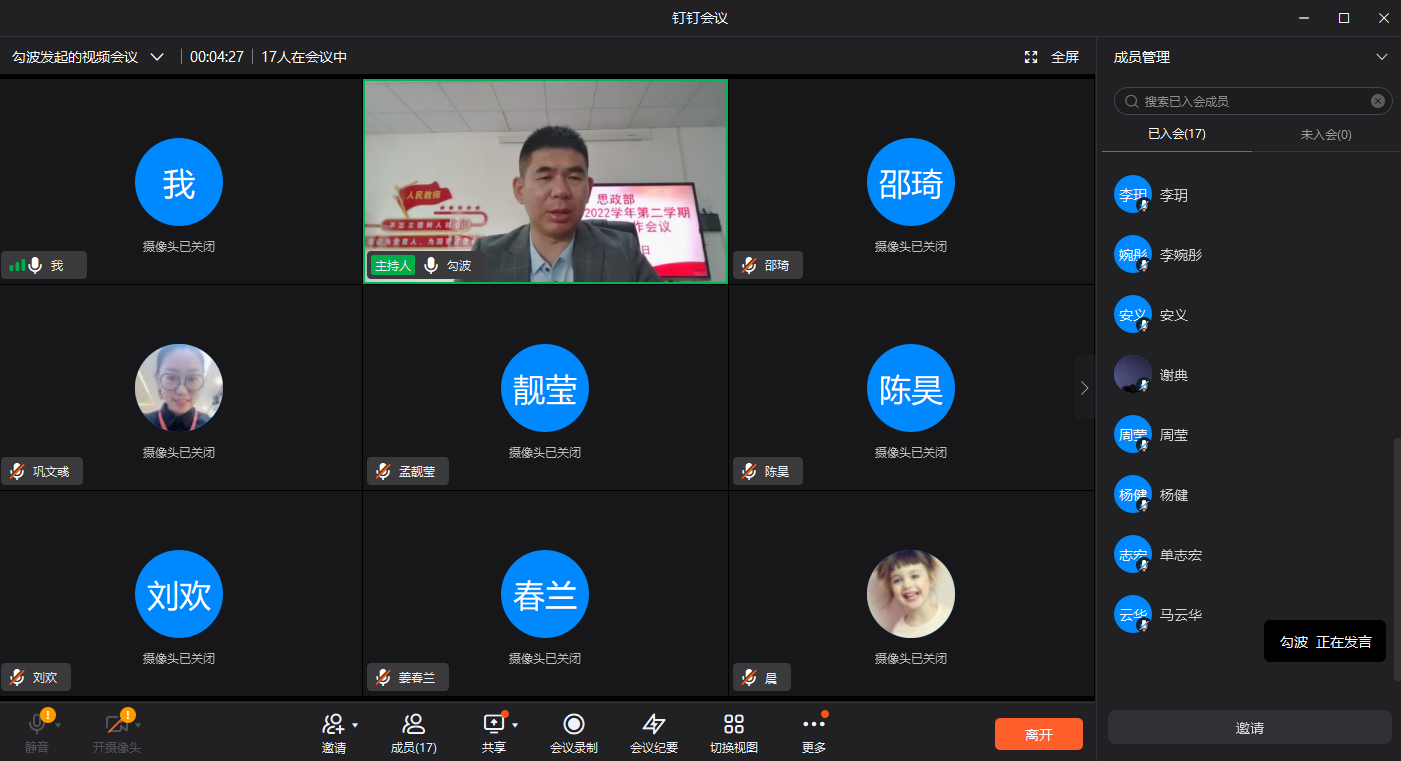Click the 共享 screen share icon
The height and width of the screenshot is (761, 1401).
tap(494, 725)
